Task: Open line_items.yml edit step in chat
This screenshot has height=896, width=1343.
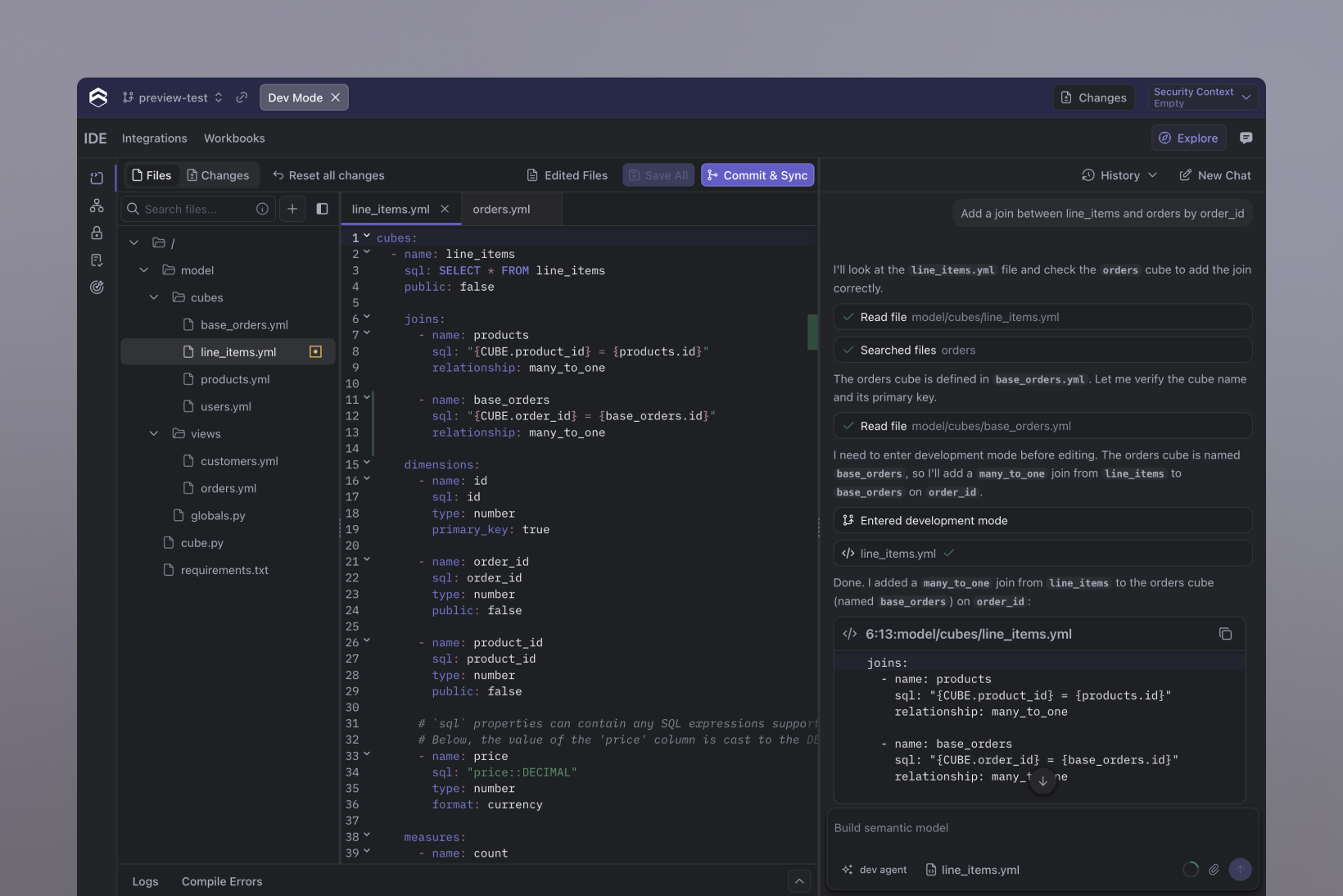Action: [1042, 553]
